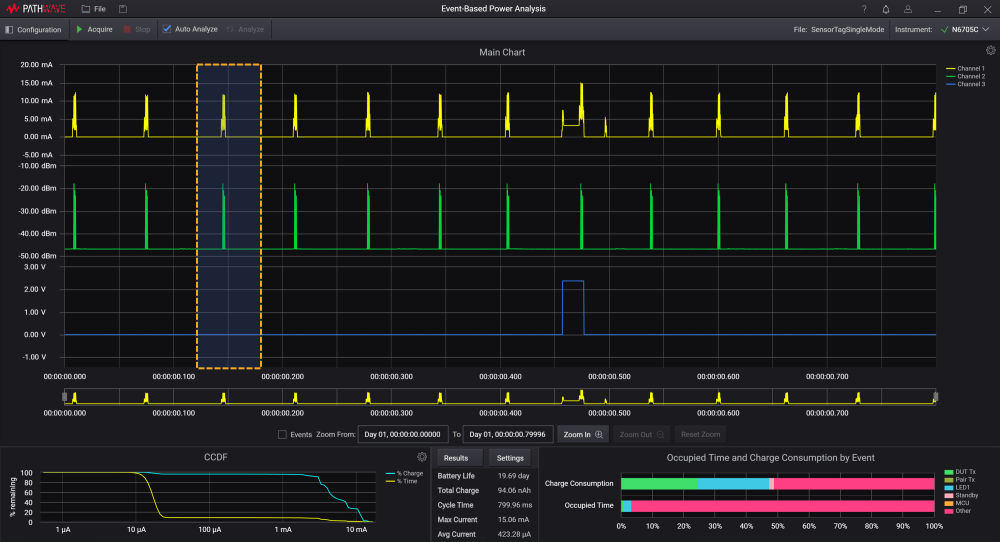1000x542 pixels.
Task: Open Main Chart settings gear
Action: [x=990, y=50]
